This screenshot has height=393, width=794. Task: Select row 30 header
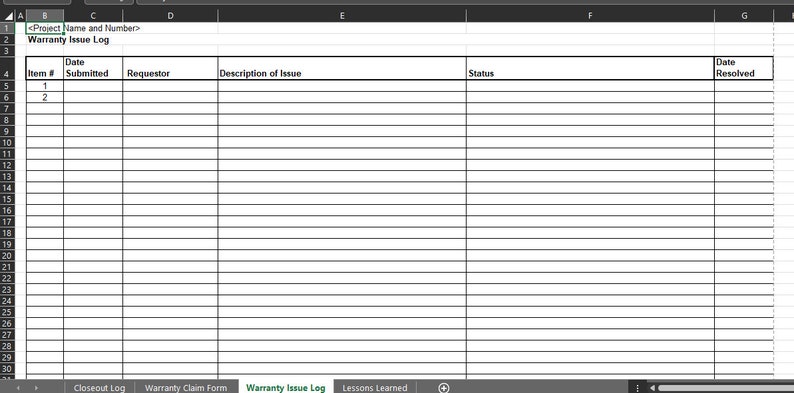(x=7, y=369)
